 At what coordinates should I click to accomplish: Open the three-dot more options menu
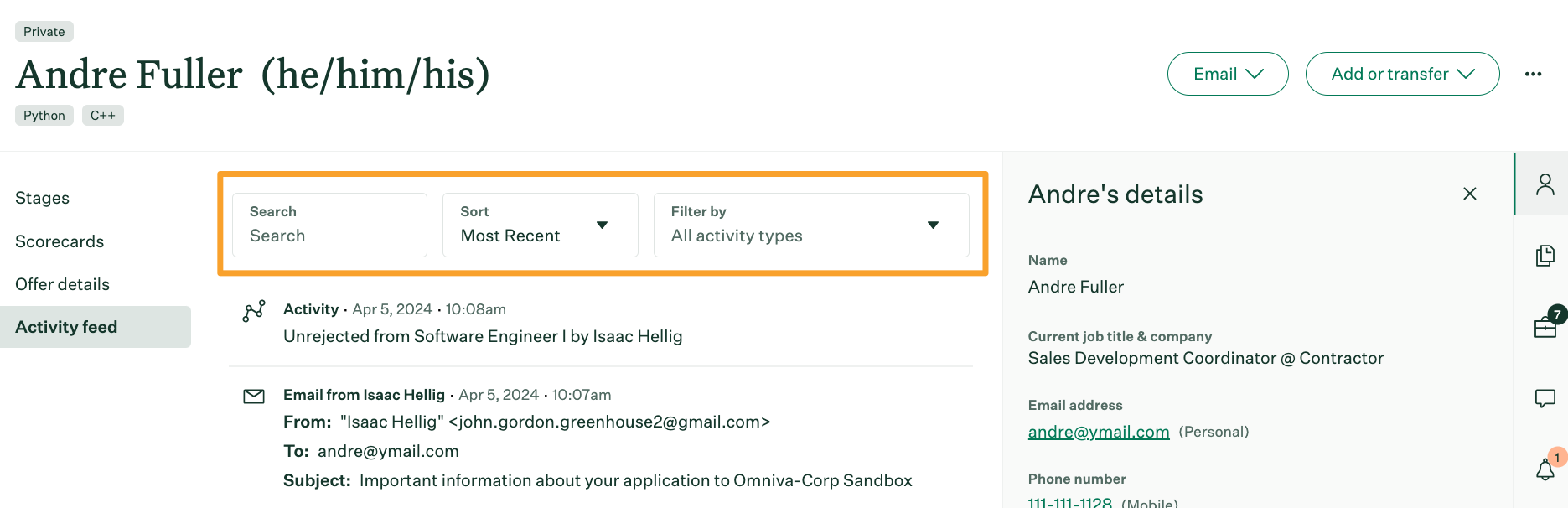tap(1533, 74)
